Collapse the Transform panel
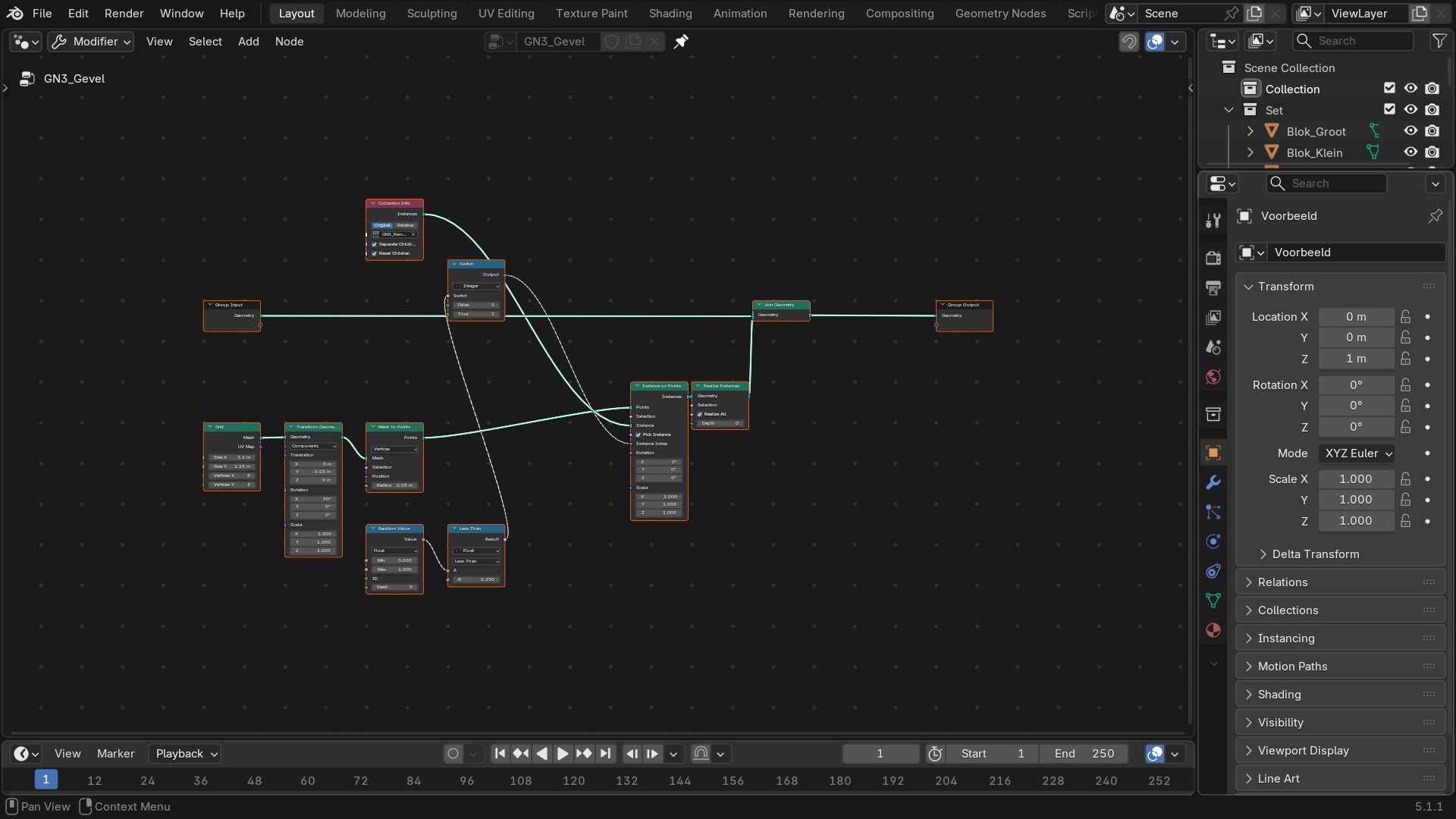Screen dimensions: 1456x819 pyautogui.click(x=1248, y=287)
